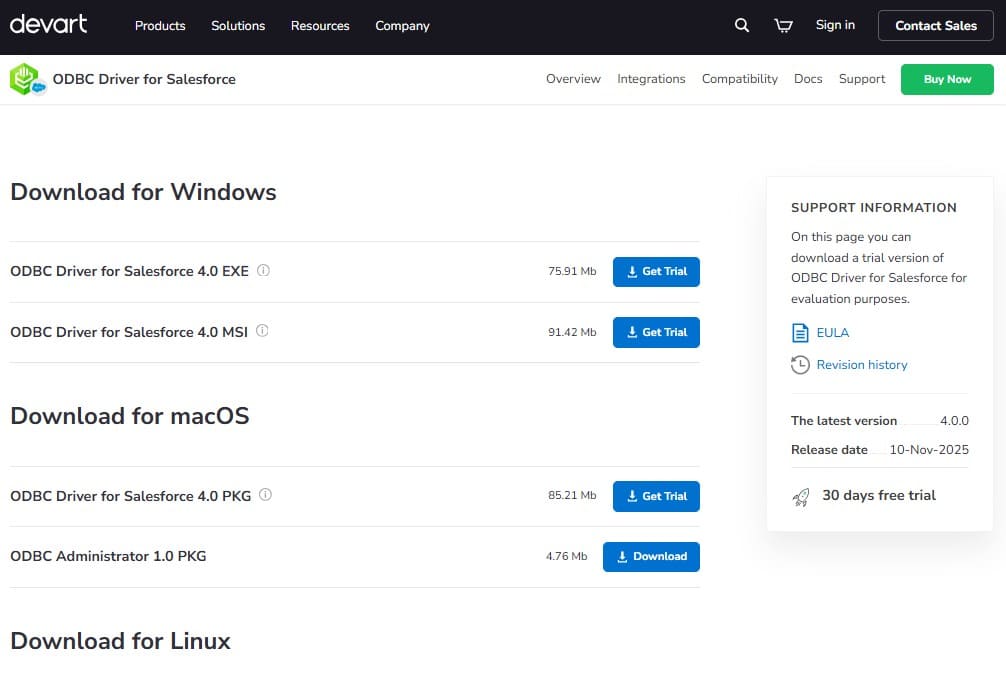Click the devart logo

pos(48,25)
